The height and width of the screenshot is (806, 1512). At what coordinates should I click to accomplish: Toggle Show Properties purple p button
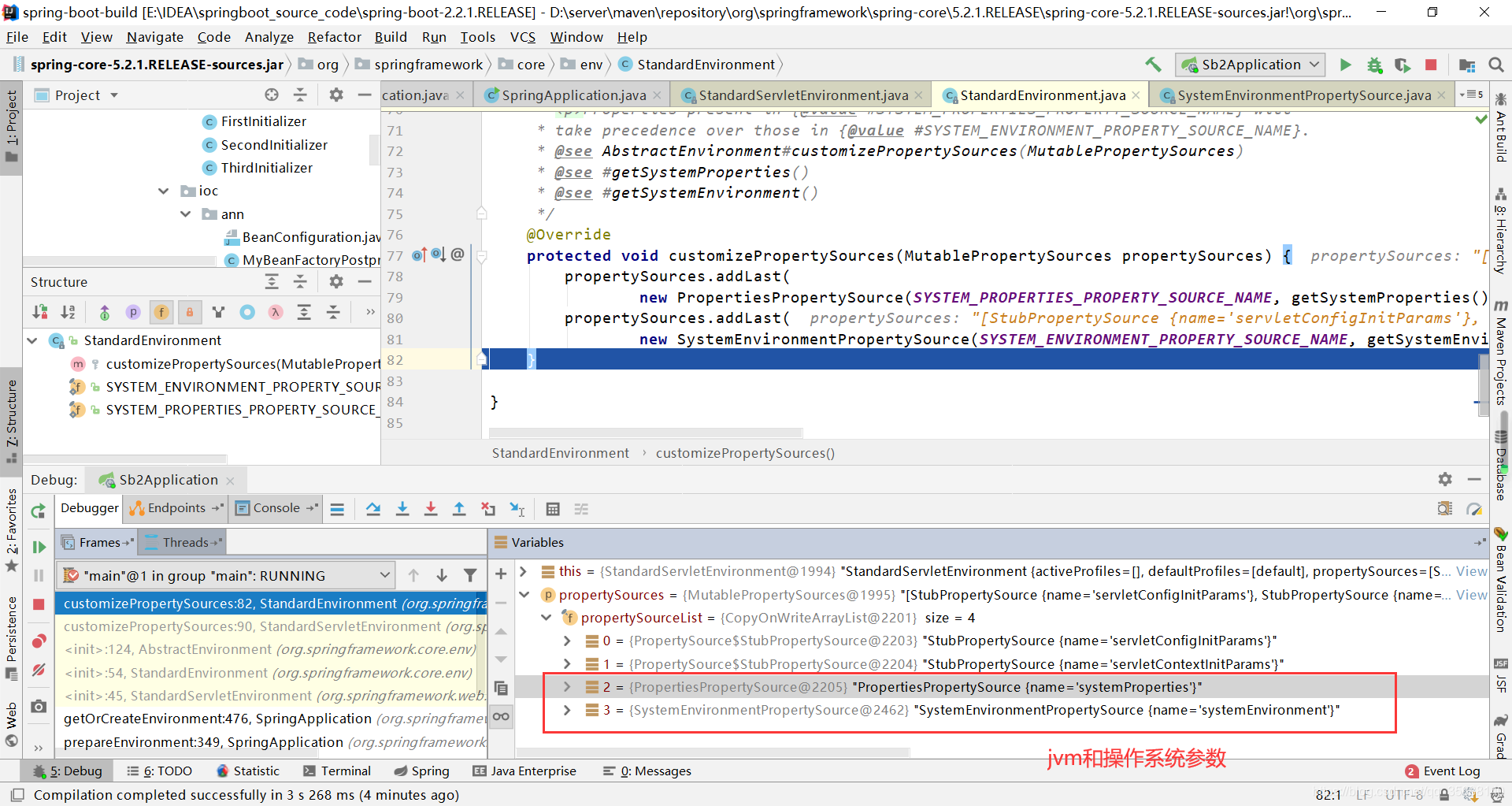[x=133, y=312]
